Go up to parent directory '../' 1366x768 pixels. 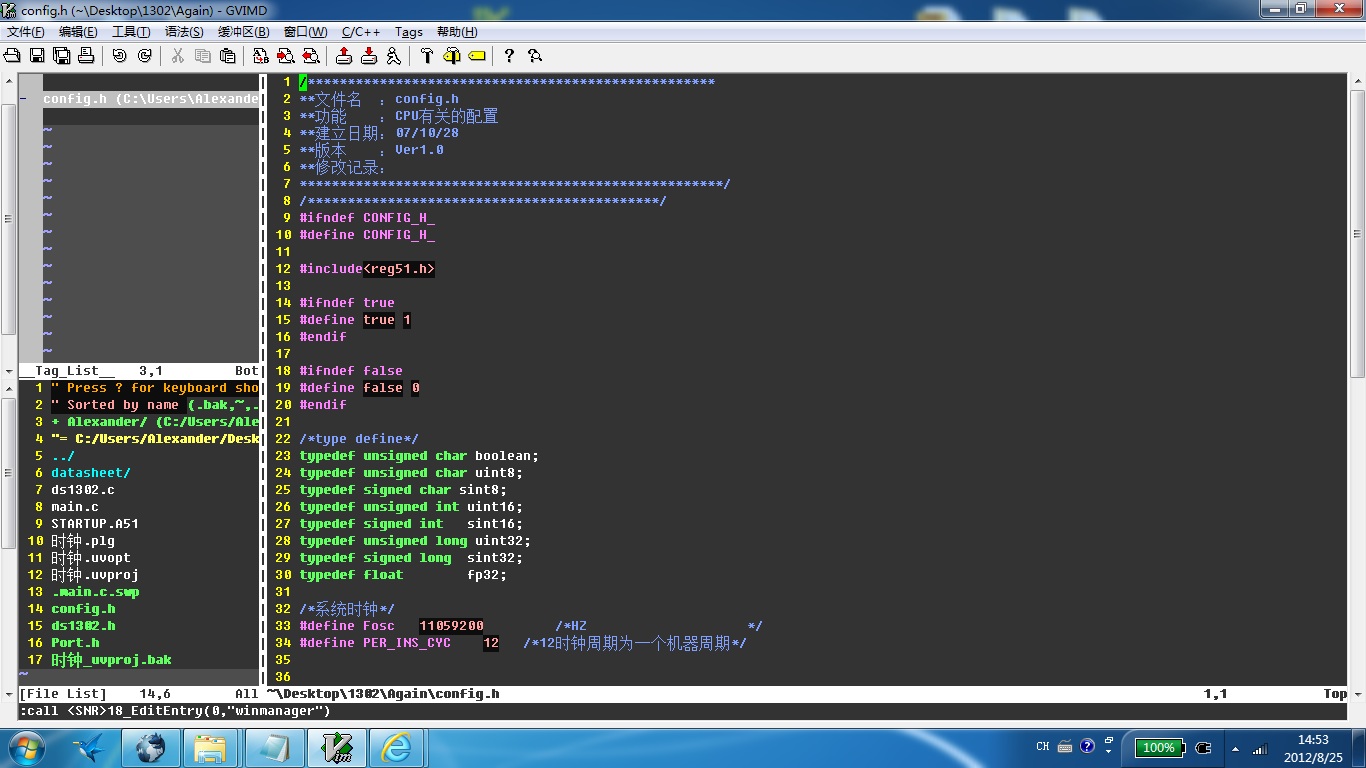pos(63,456)
